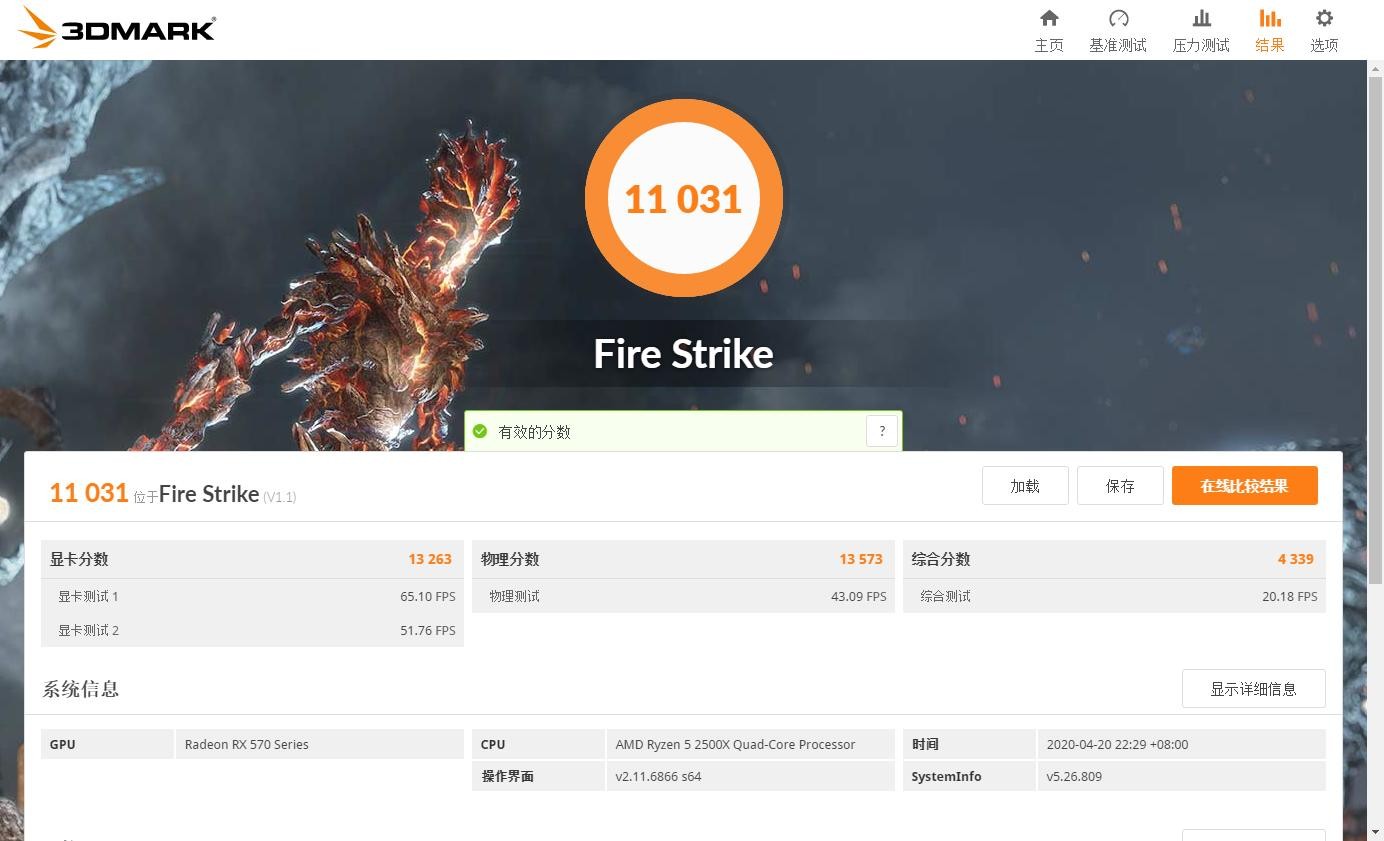Click the 3DMARK logo
The width and height of the screenshot is (1384, 841).
click(118, 28)
